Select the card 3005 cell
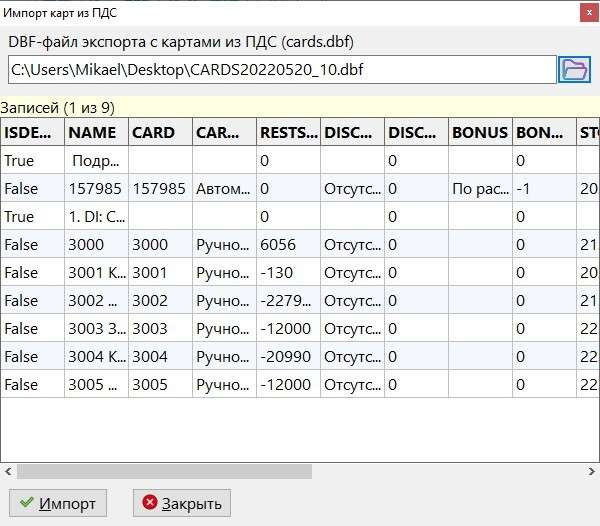 click(x=160, y=384)
